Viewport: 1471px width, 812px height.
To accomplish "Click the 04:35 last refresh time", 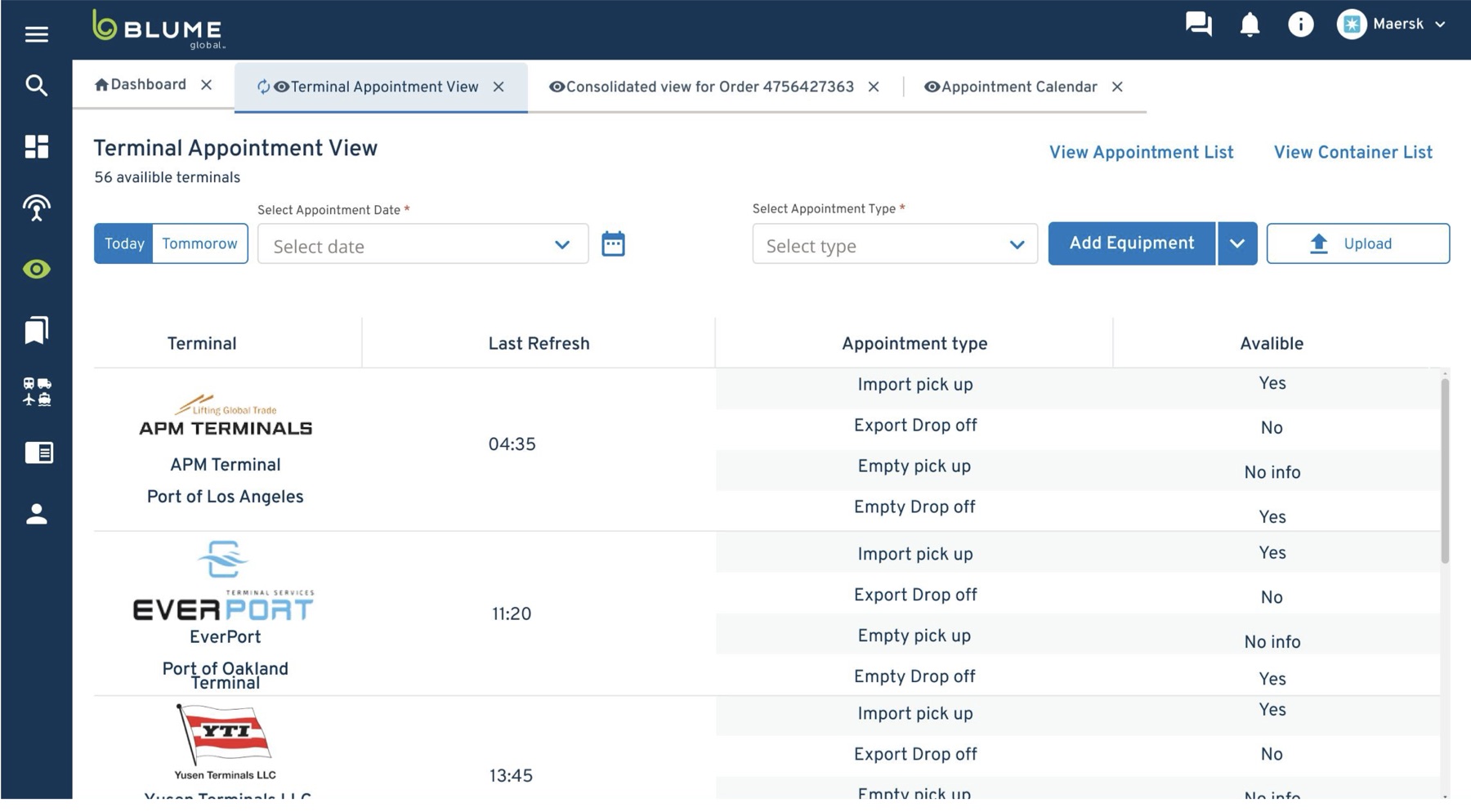I will coord(512,444).
